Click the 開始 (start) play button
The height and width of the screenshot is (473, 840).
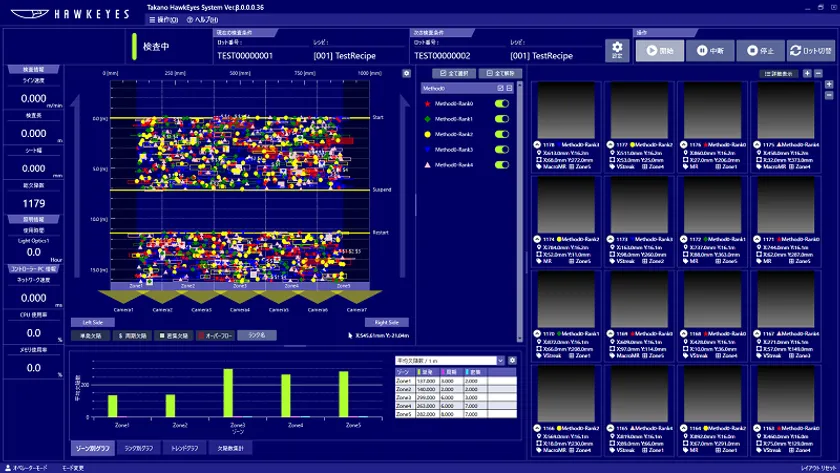click(659, 50)
